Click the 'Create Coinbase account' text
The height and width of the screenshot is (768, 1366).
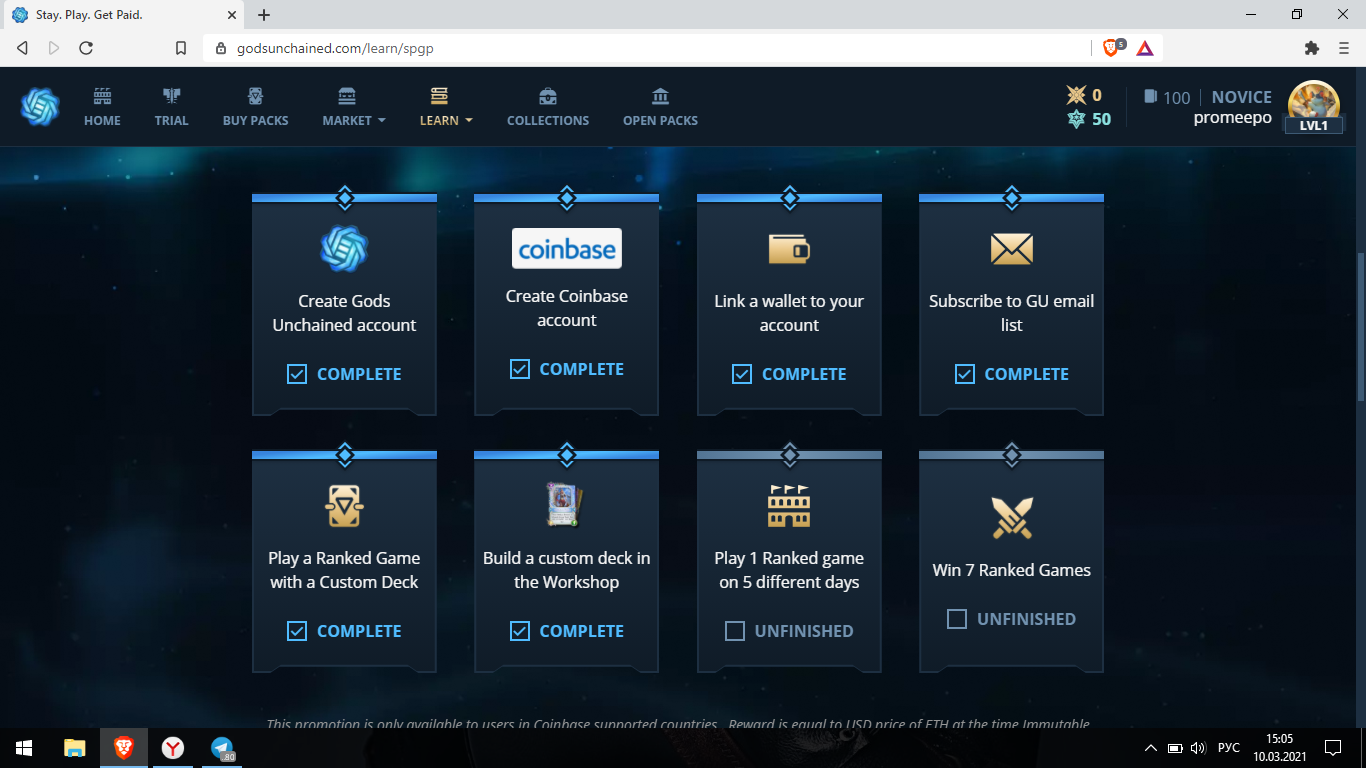point(566,308)
